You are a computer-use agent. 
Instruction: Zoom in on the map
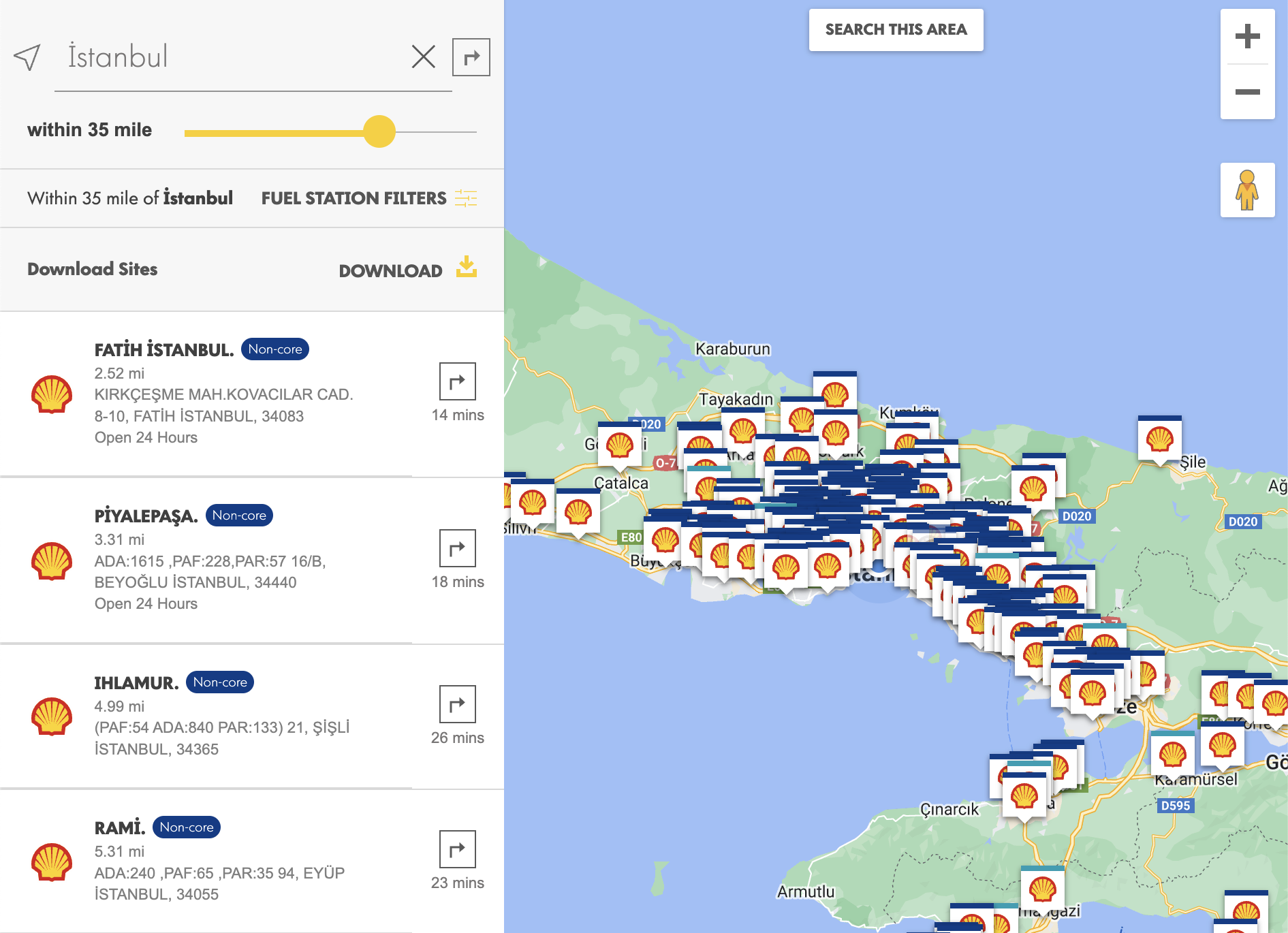pyautogui.click(x=1247, y=37)
